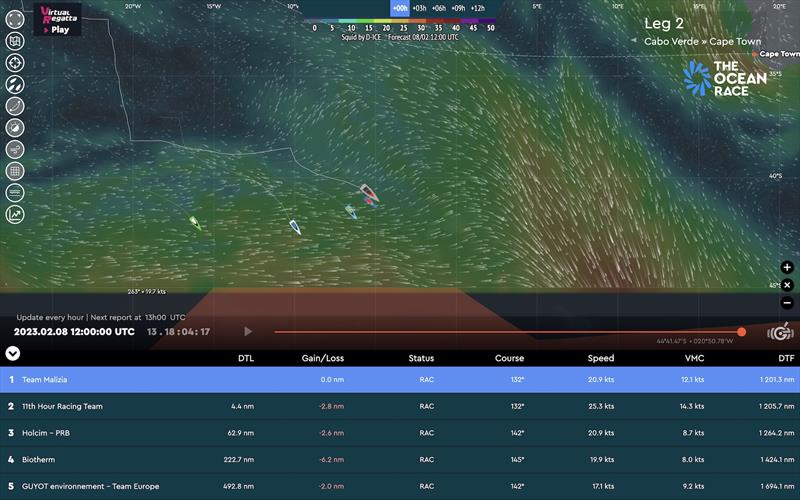Click the DTL column header

tap(246, 358)
